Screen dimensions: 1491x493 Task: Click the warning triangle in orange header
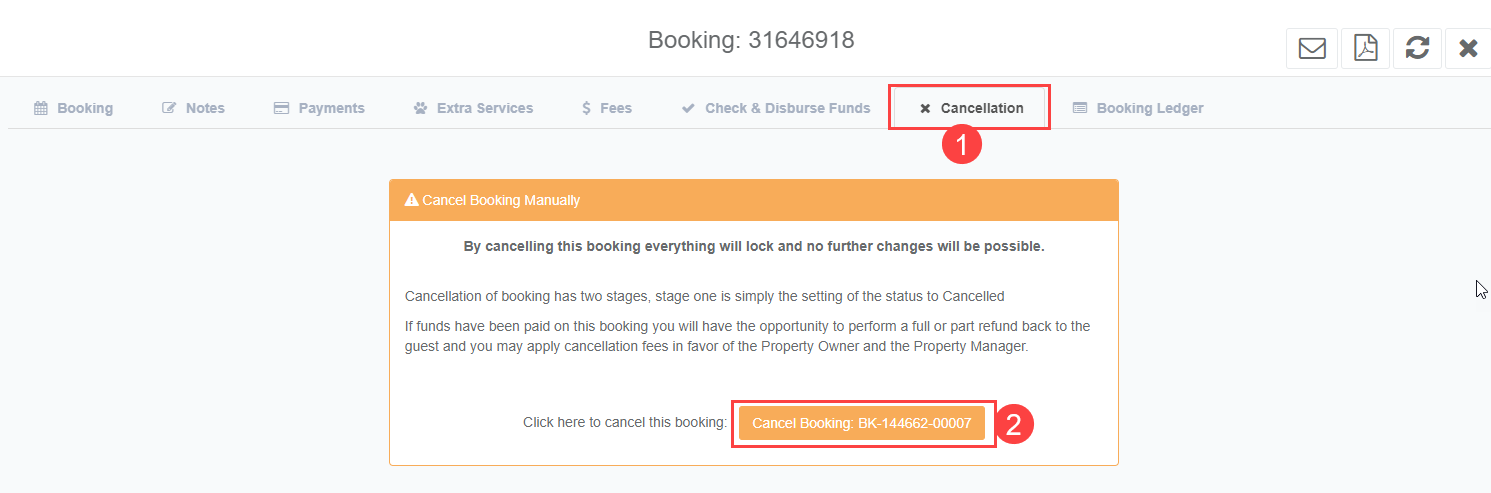click(x=411, y=200)
